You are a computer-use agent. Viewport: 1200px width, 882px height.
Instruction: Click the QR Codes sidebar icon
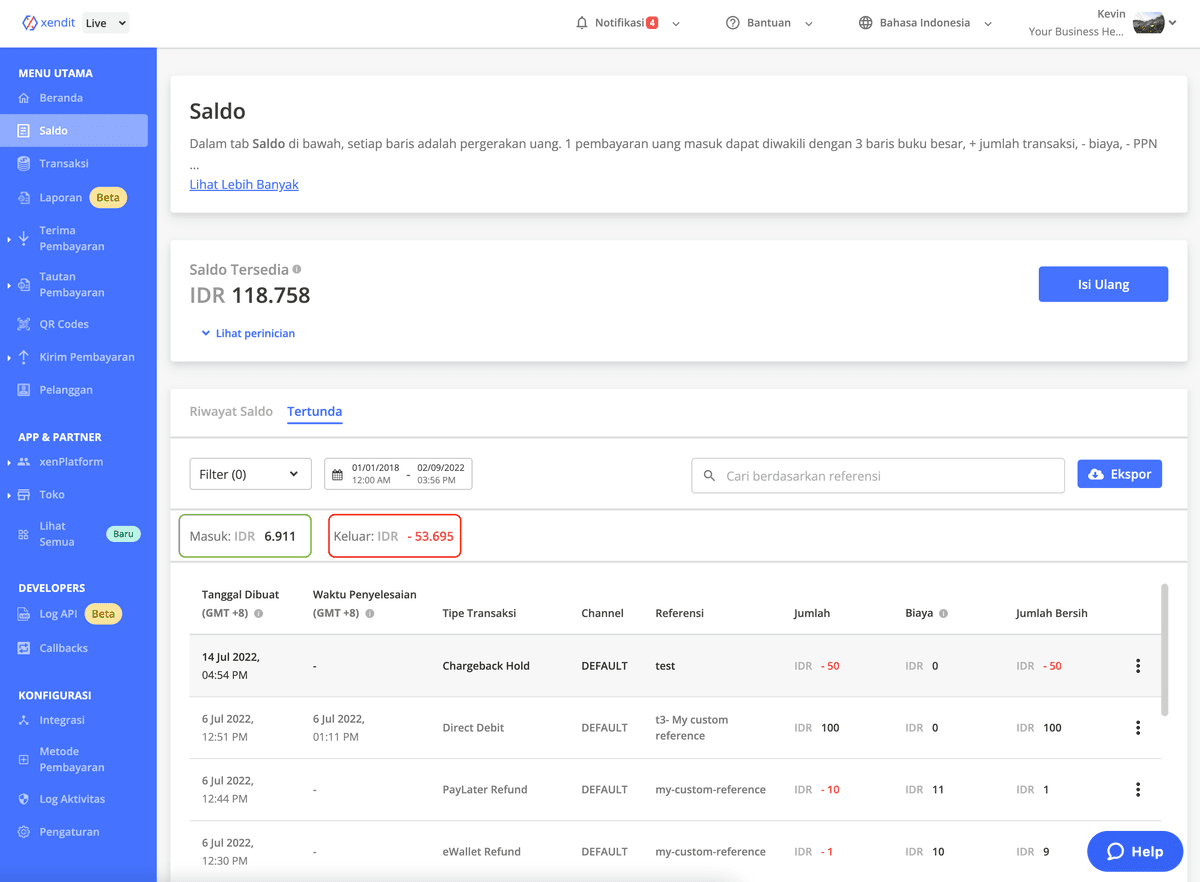click(x=24, y=324)
